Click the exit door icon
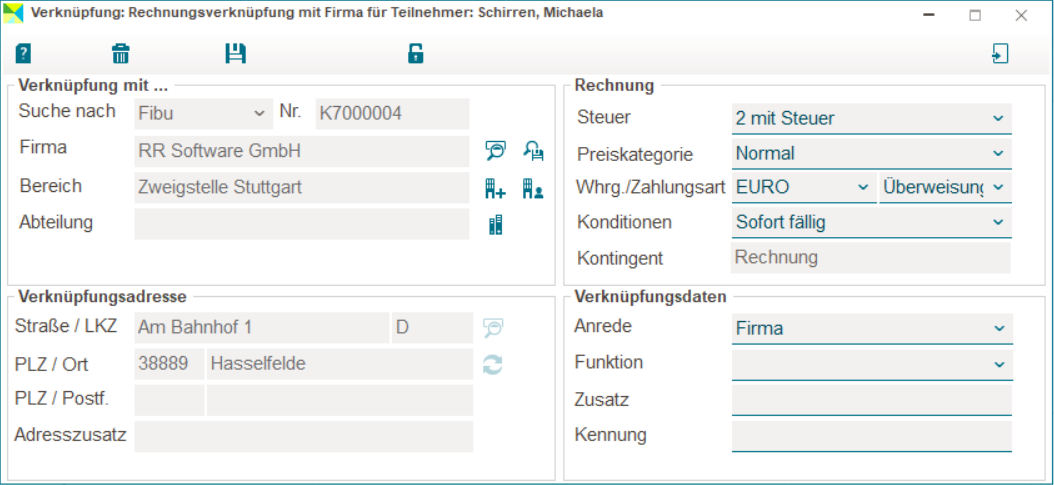 pos(999,54)
